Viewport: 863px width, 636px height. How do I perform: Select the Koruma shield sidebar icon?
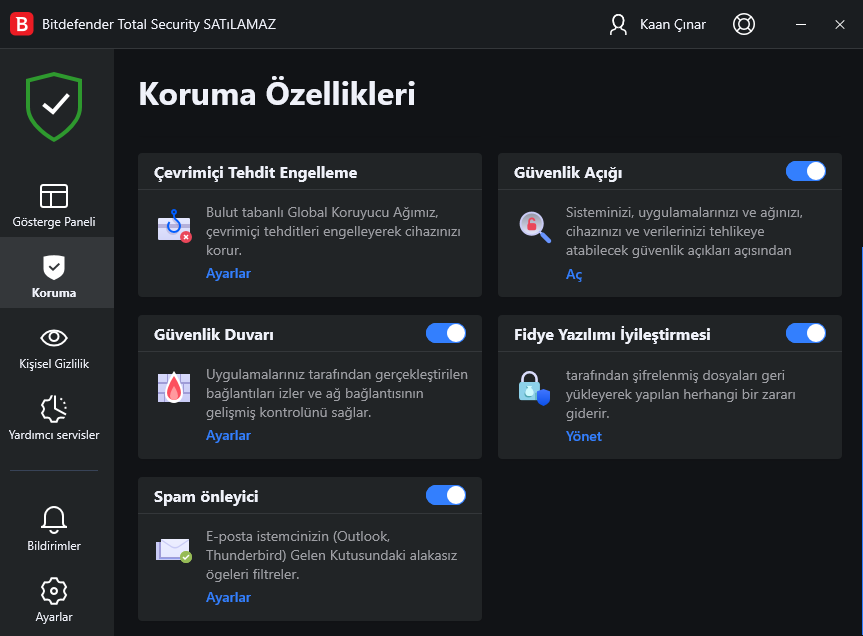coord(54,267)
